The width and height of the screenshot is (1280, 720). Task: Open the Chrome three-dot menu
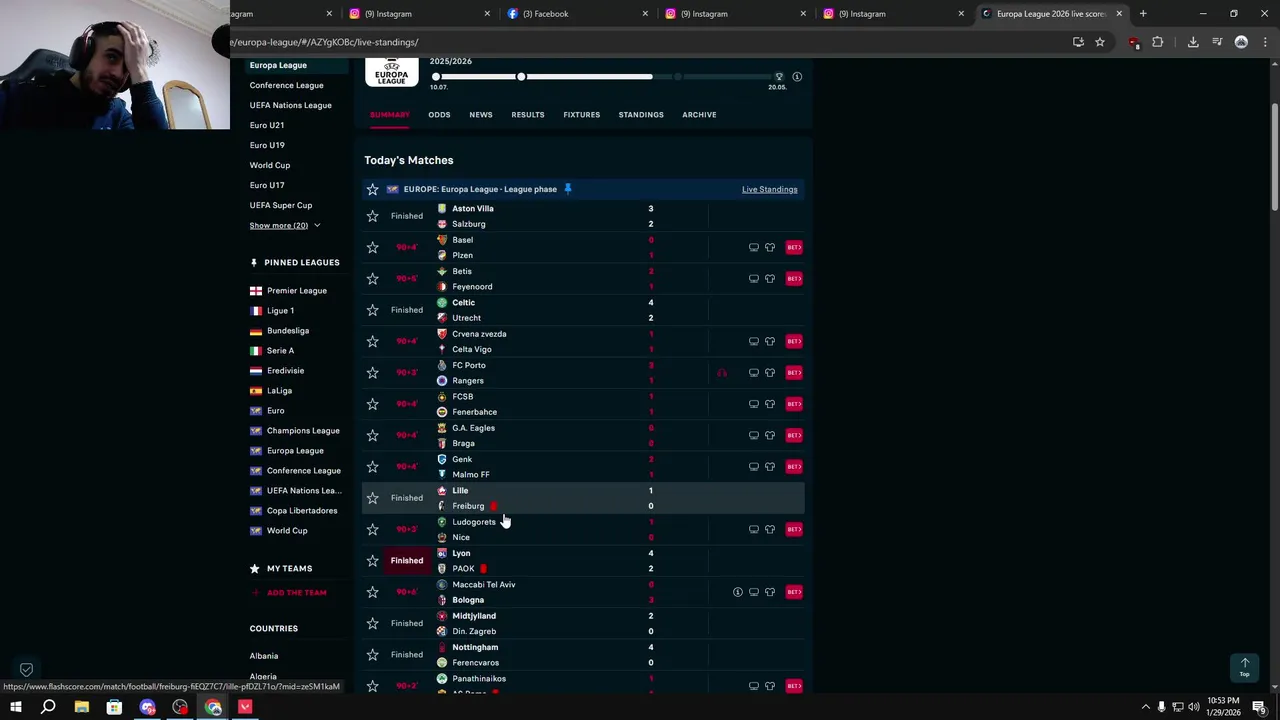click(1266, 42)
